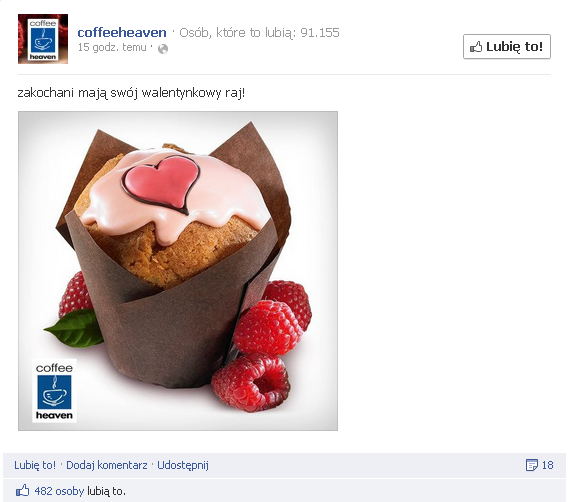Click the page likes count 91.155

(320, 33)
